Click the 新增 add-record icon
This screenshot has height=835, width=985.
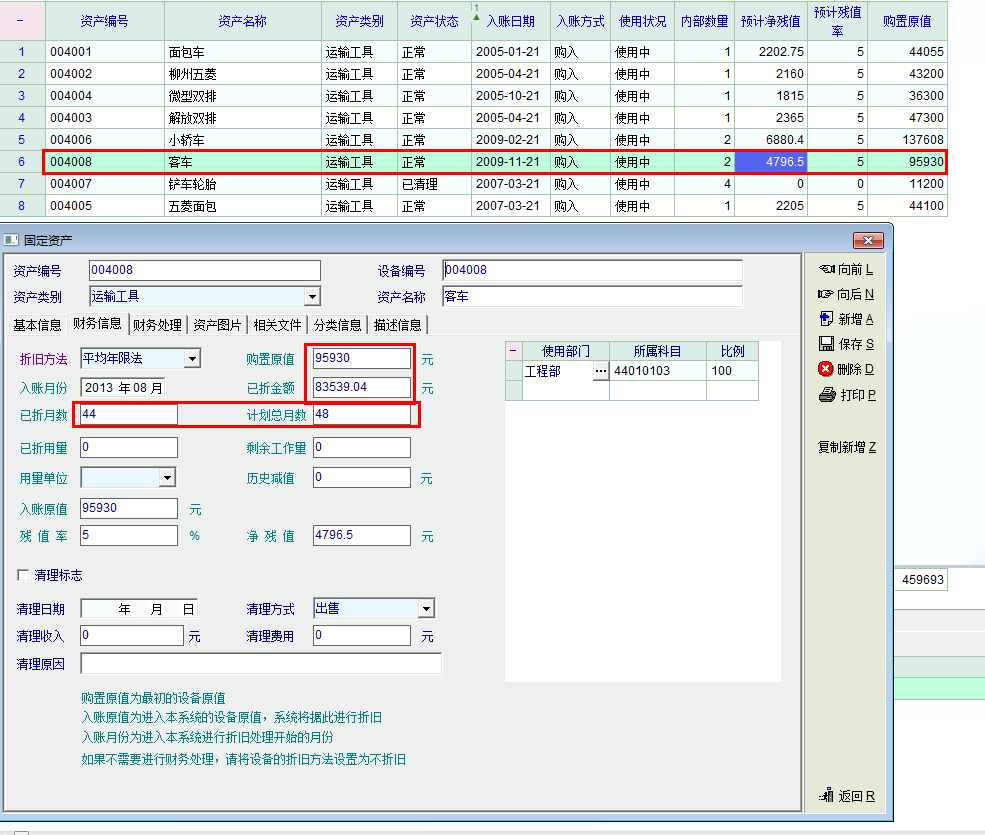[826, 319]
